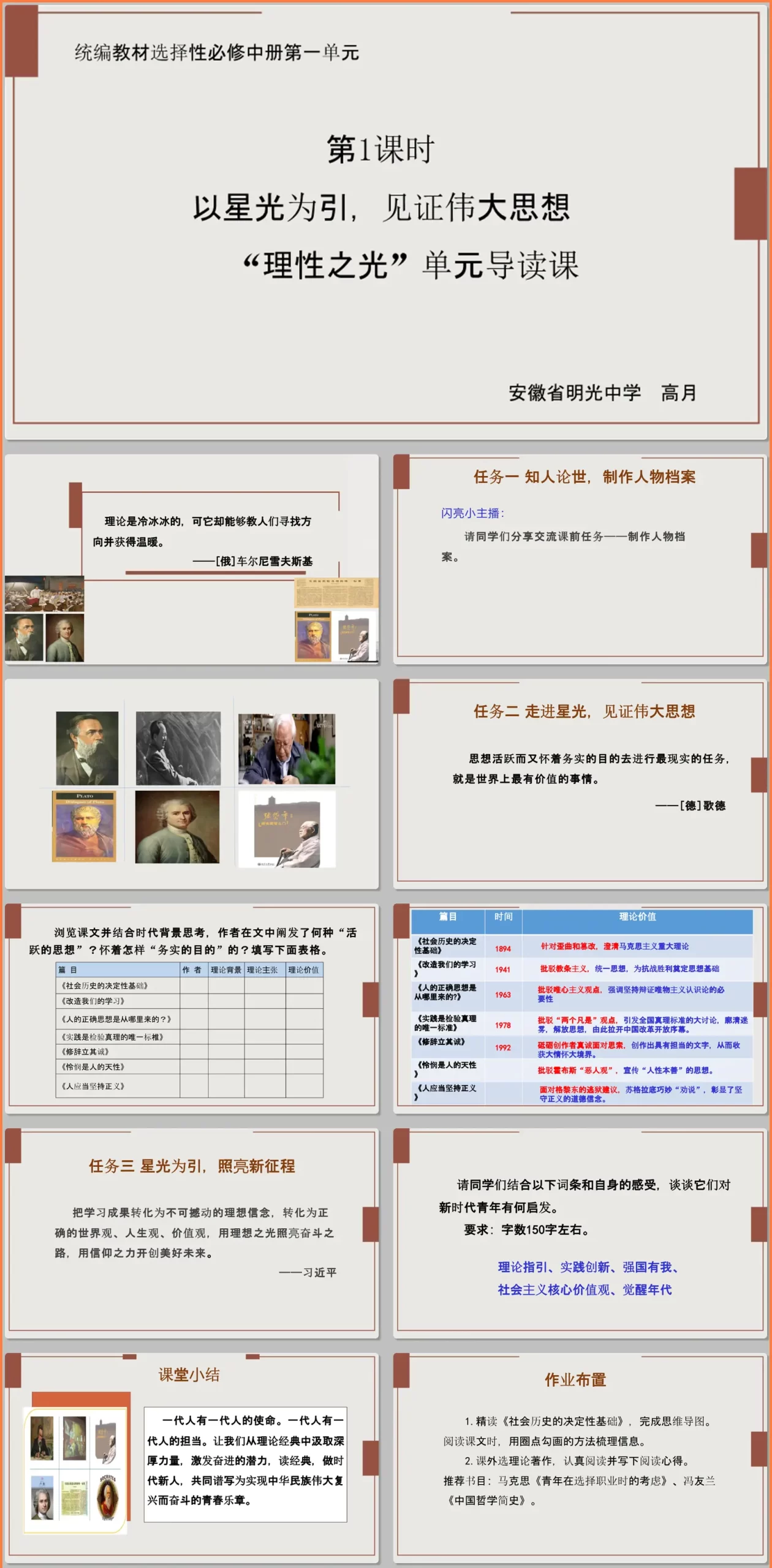Click the heading 统编教材选择性必修中册第一单元
Viewport: 772px width, 1568px height.
[x=217, y=53]
